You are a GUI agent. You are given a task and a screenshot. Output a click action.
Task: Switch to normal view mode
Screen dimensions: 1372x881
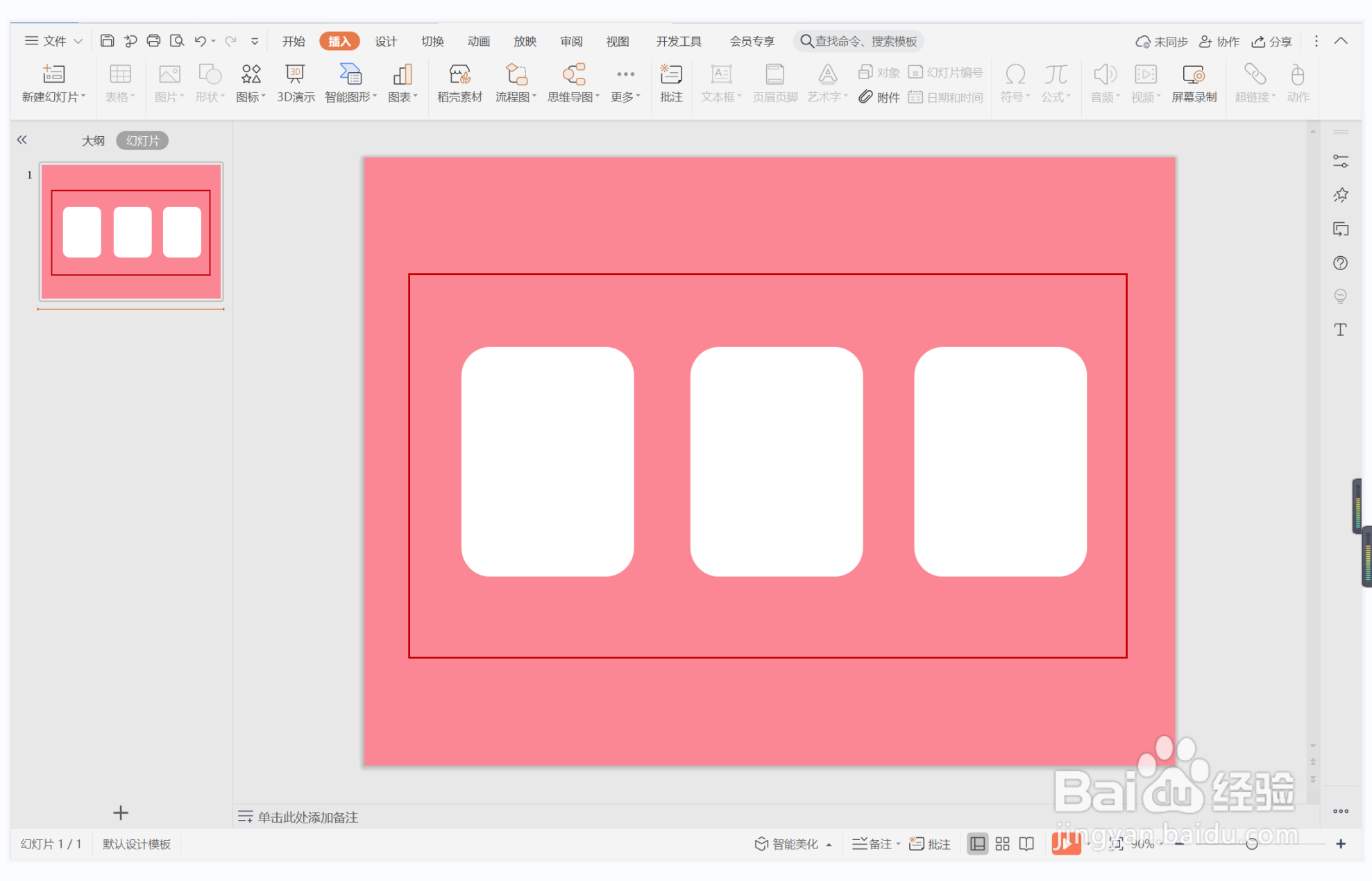(977, 844)
